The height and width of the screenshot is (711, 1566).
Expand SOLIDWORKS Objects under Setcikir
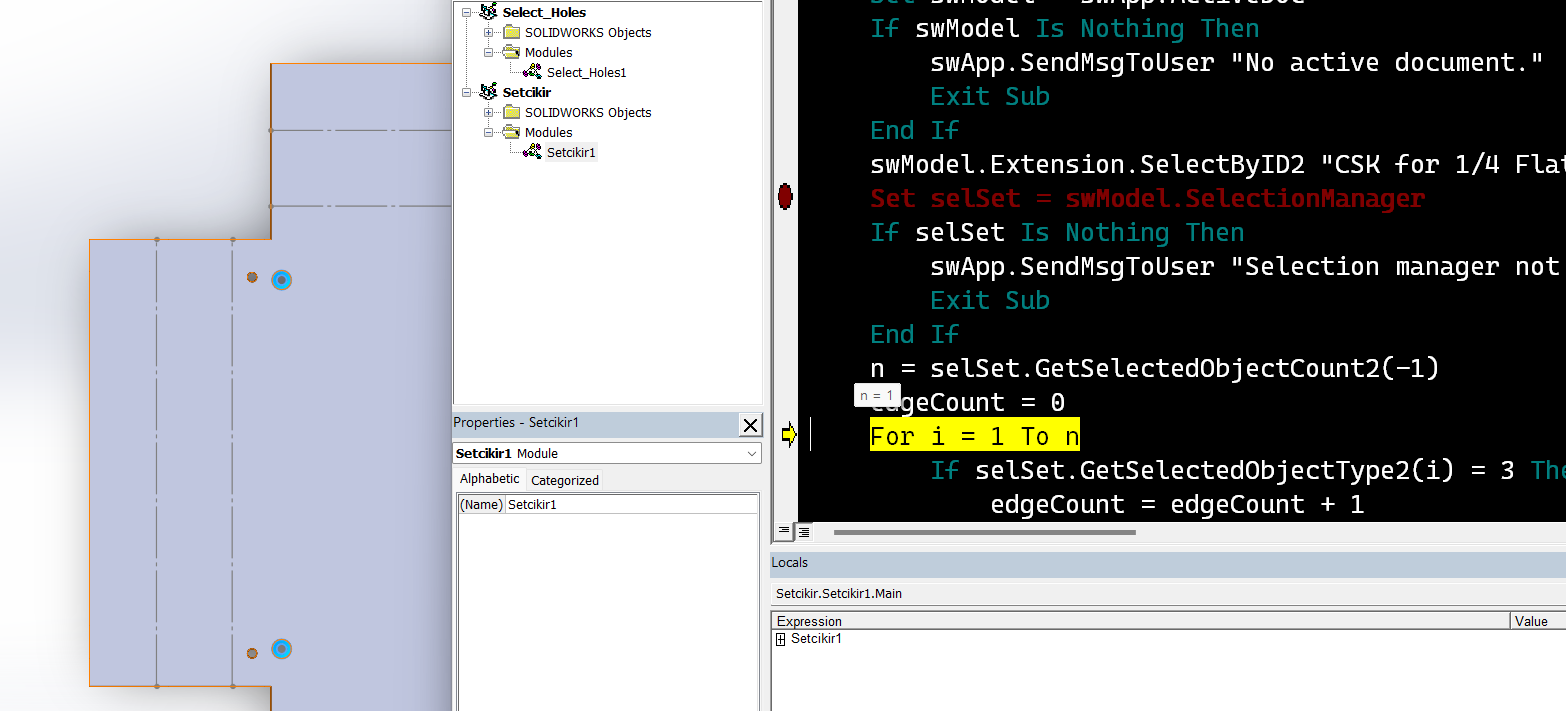click(489, 112)
